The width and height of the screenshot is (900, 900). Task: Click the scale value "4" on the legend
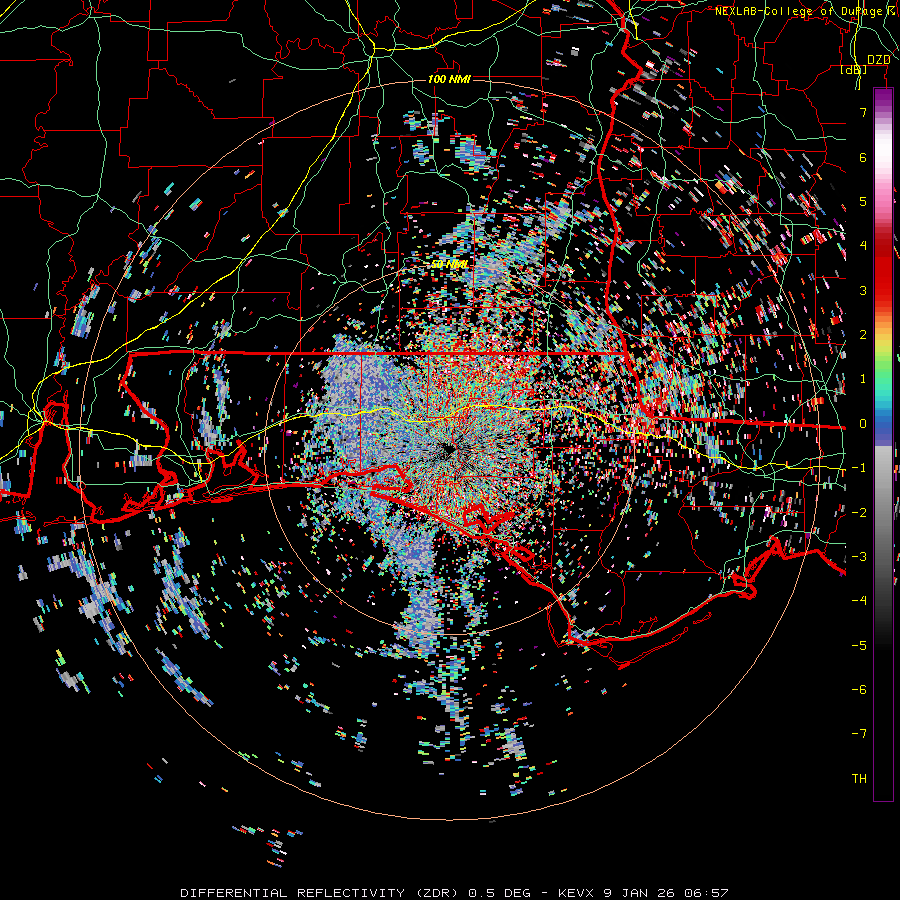863,246
